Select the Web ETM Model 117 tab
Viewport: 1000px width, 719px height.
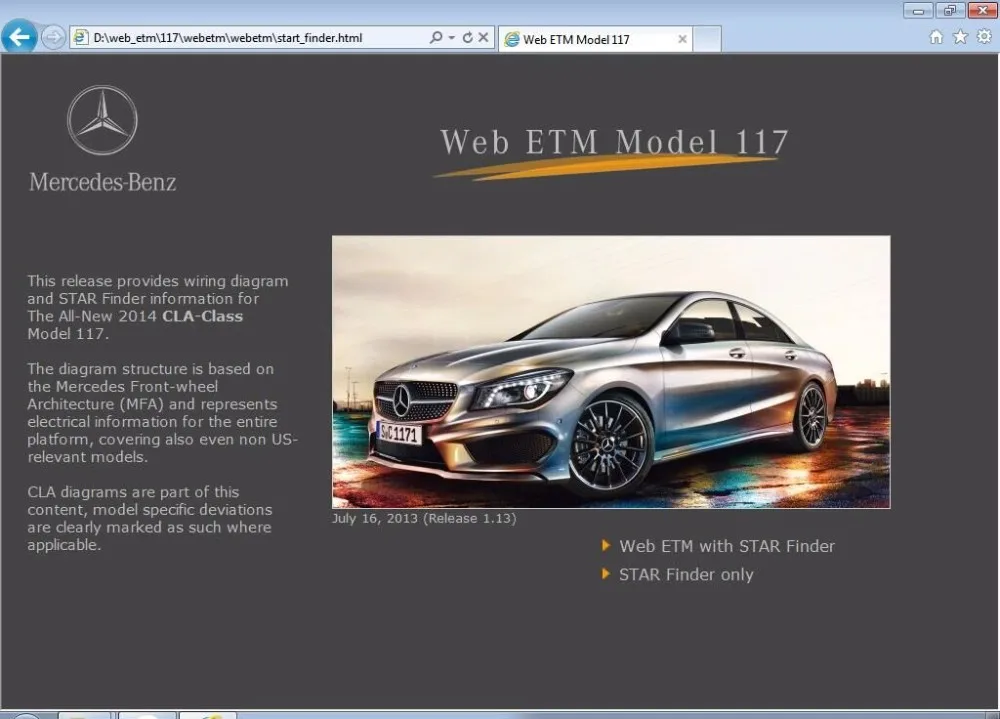click(594, 39)
